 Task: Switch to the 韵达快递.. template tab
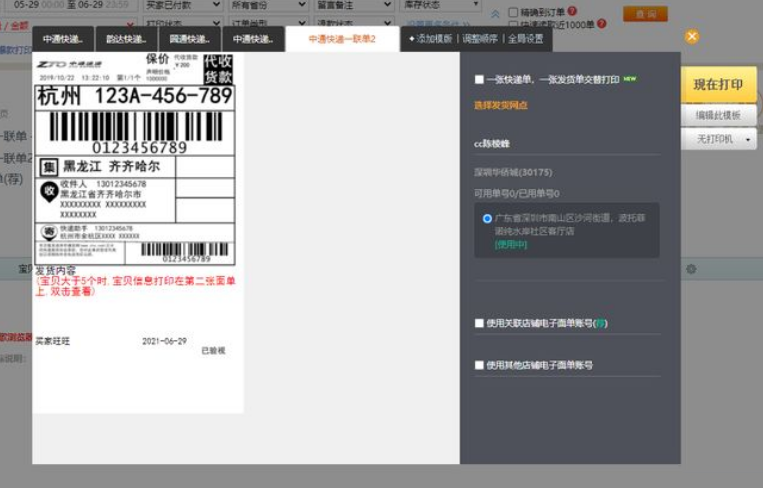point(127,39)
